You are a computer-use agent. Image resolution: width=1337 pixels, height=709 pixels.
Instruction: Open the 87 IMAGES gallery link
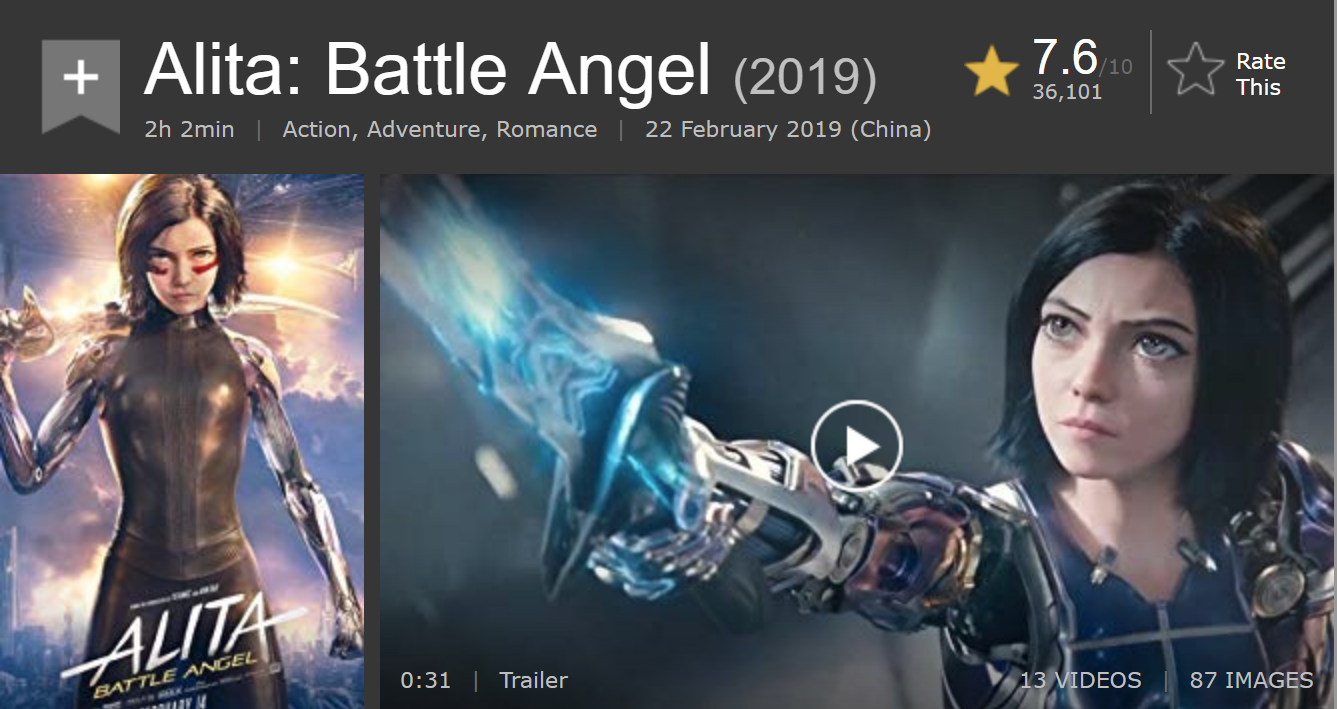click(1251, 680)
